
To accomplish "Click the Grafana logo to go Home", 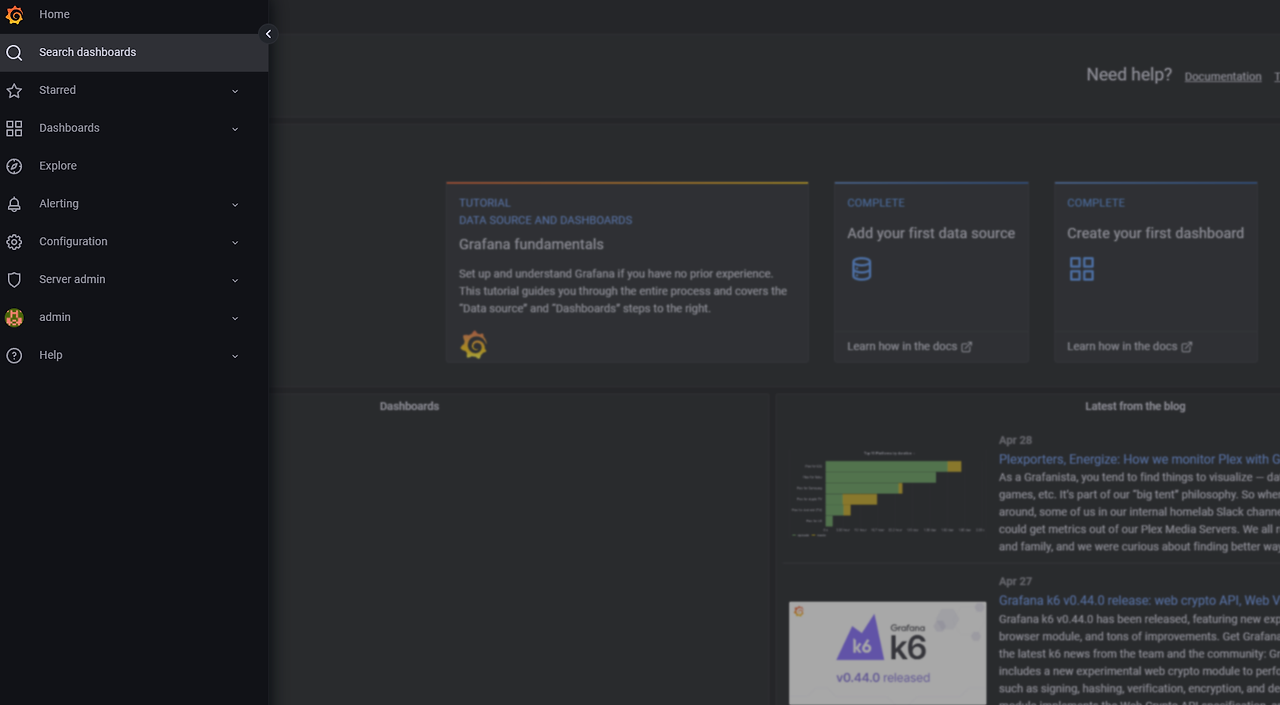I will [14, 14].
